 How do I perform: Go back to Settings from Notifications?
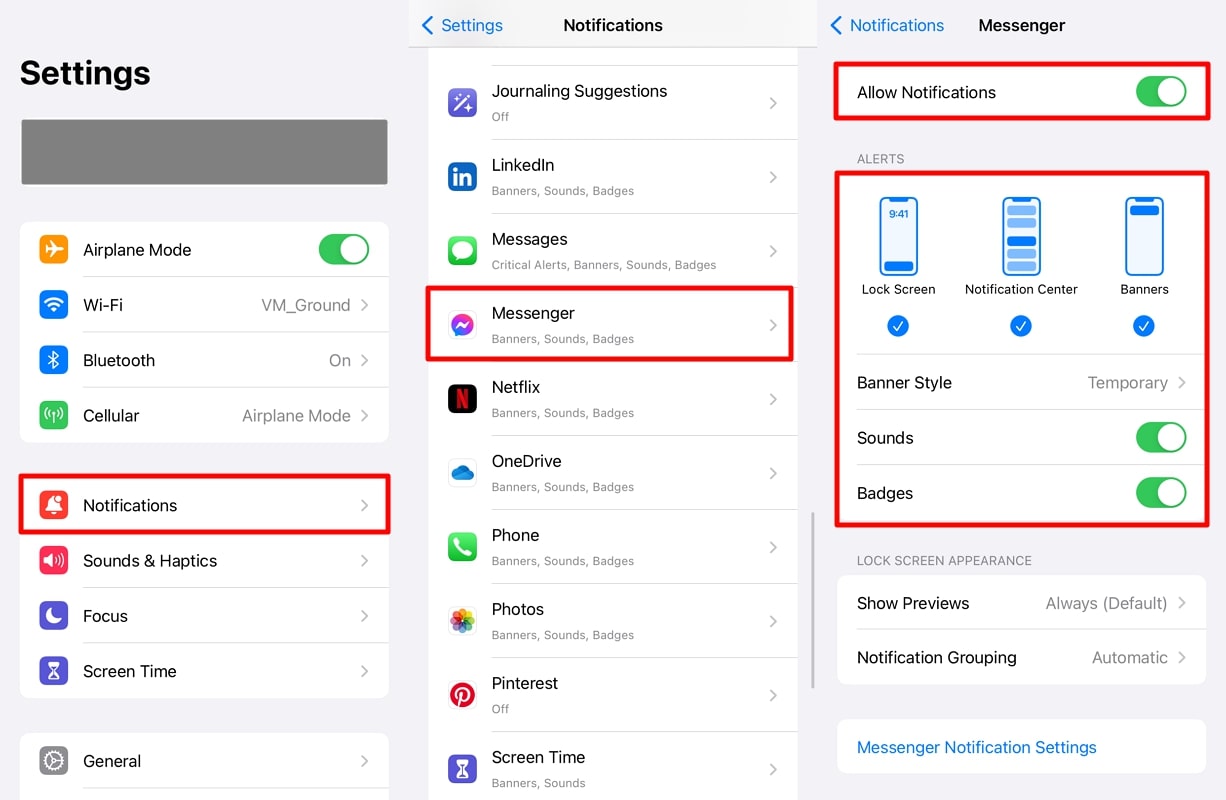point(462,25)
